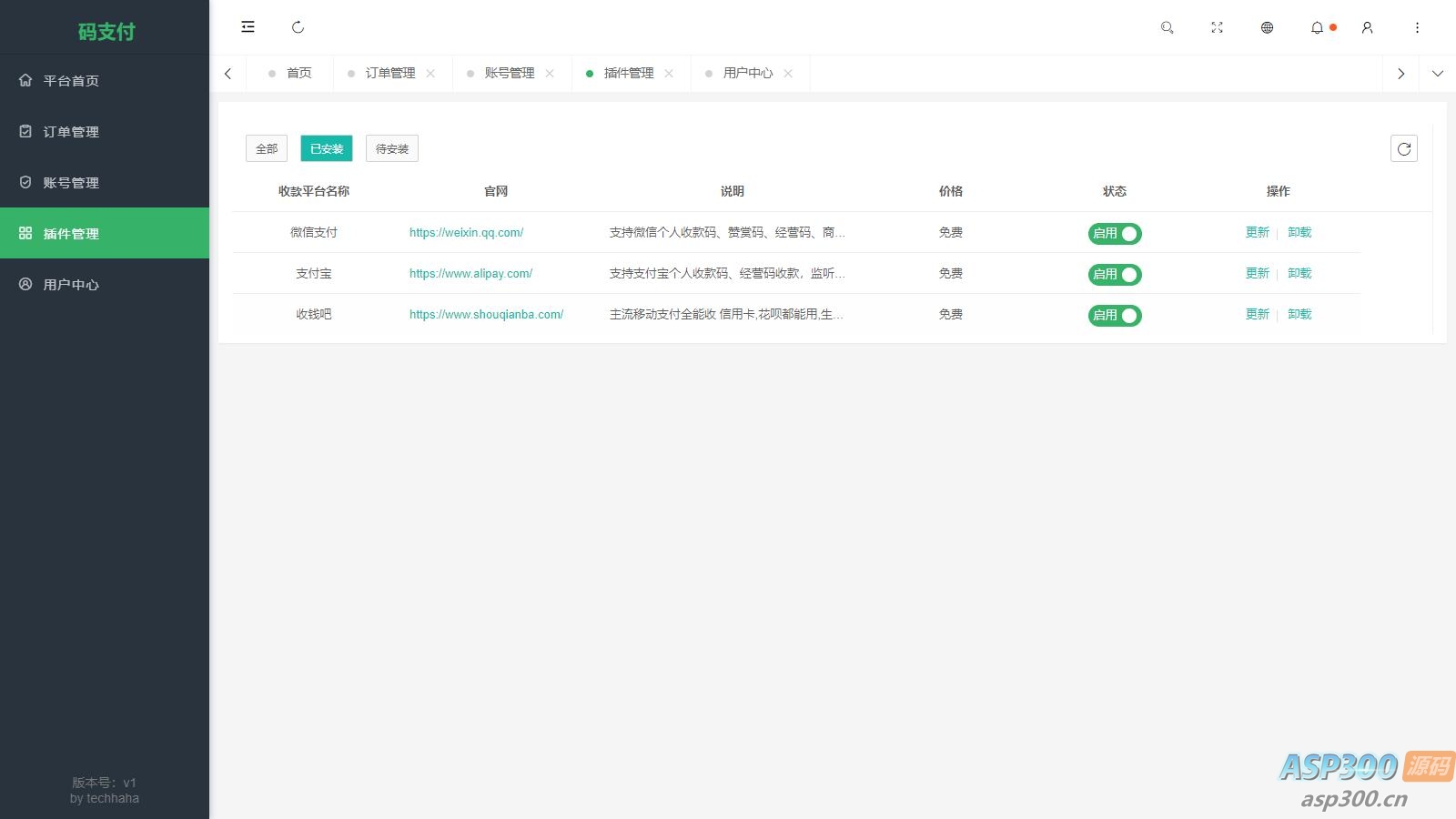
Task: Click the home icon beside 平台首页
Action: (25, 80)
